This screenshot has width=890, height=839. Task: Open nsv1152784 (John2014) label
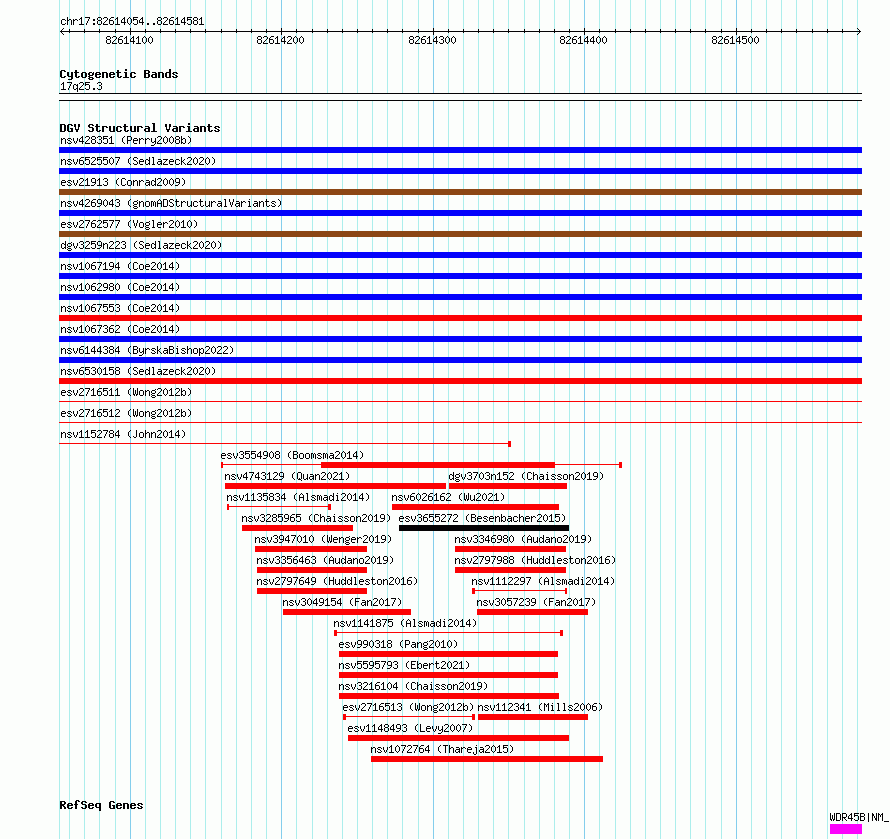point(123,434)
